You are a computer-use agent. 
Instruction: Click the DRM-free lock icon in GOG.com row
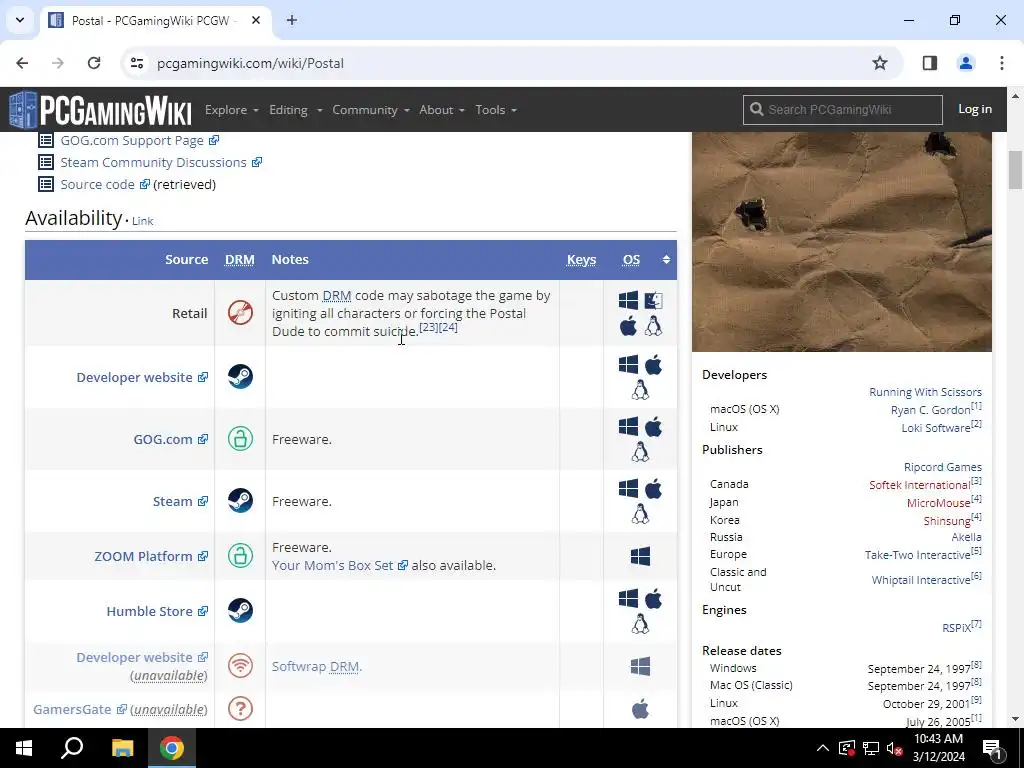coord(240,438)
